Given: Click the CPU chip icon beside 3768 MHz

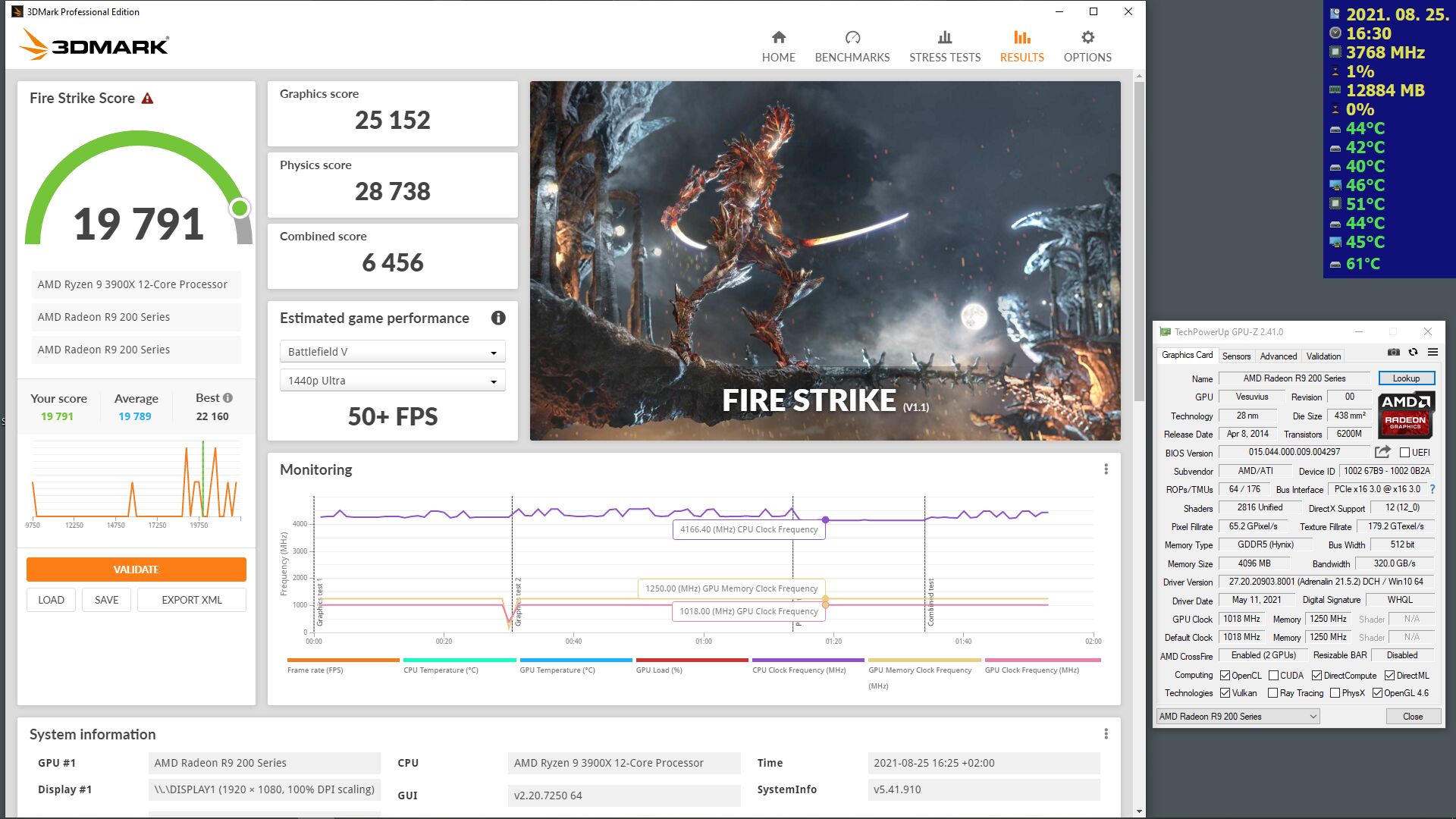Looking at the screenshot, I should (x=1335, y=52).
